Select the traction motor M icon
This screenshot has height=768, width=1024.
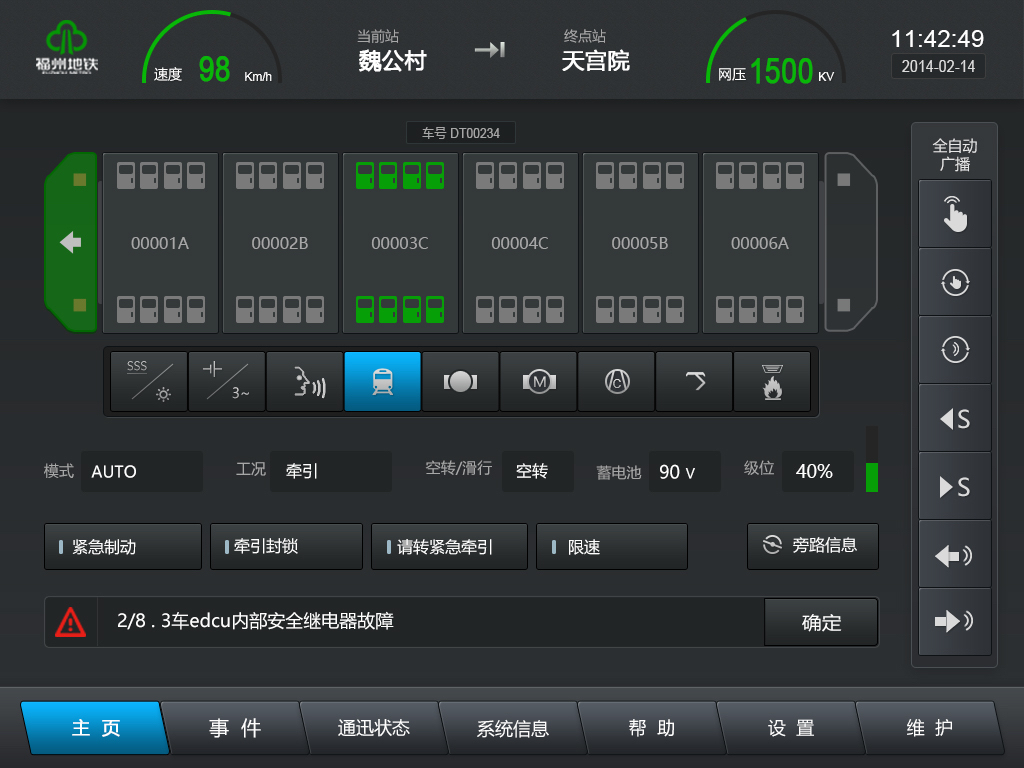(538, 381)
